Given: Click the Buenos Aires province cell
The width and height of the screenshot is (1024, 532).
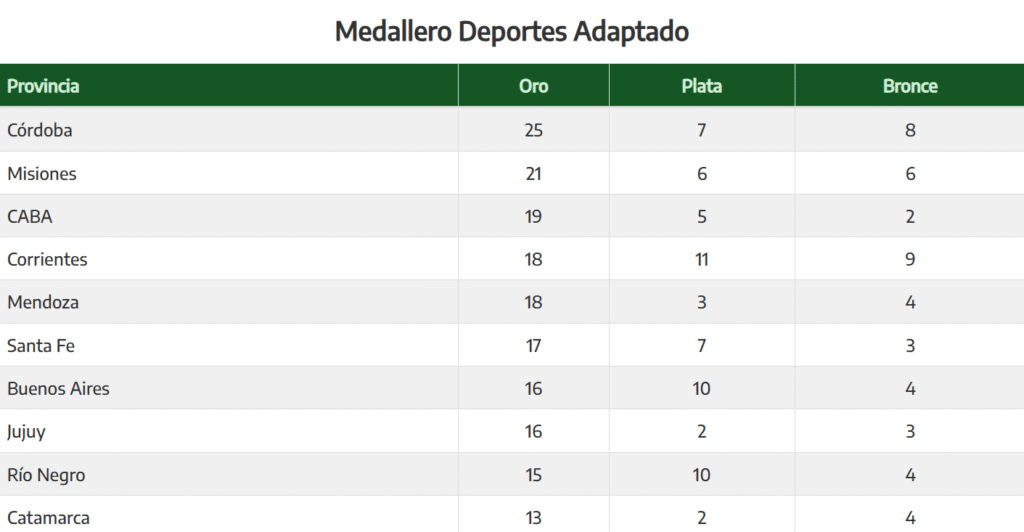Looking at the screenshot, I should (58, 389).
